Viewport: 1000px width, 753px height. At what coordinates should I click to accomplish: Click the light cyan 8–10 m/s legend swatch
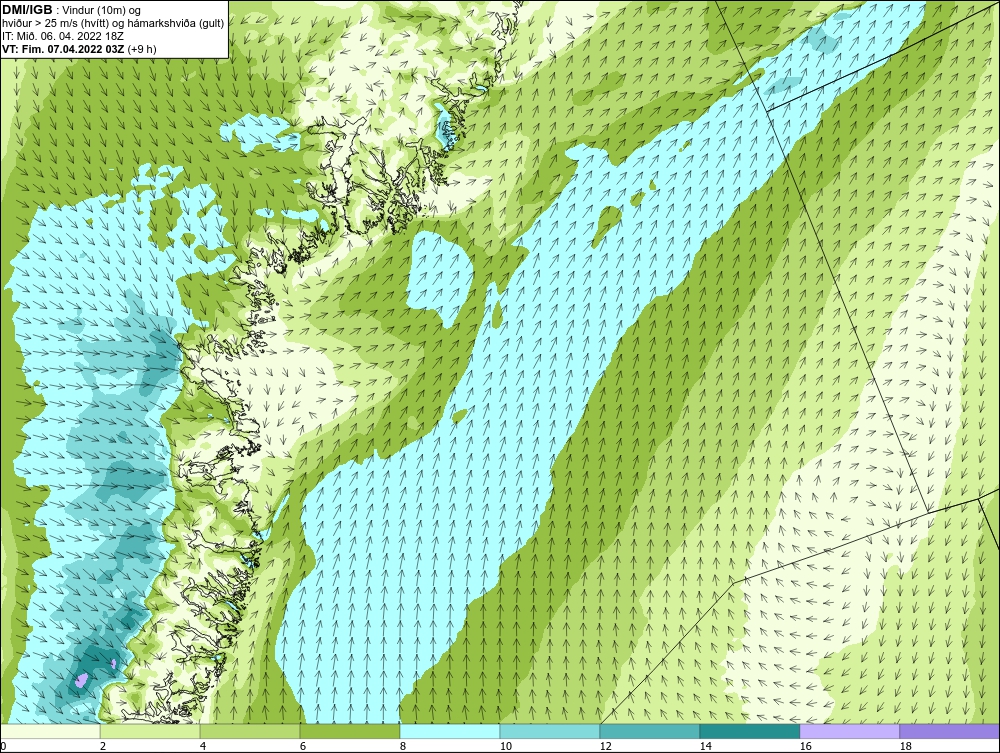point(450,731)
